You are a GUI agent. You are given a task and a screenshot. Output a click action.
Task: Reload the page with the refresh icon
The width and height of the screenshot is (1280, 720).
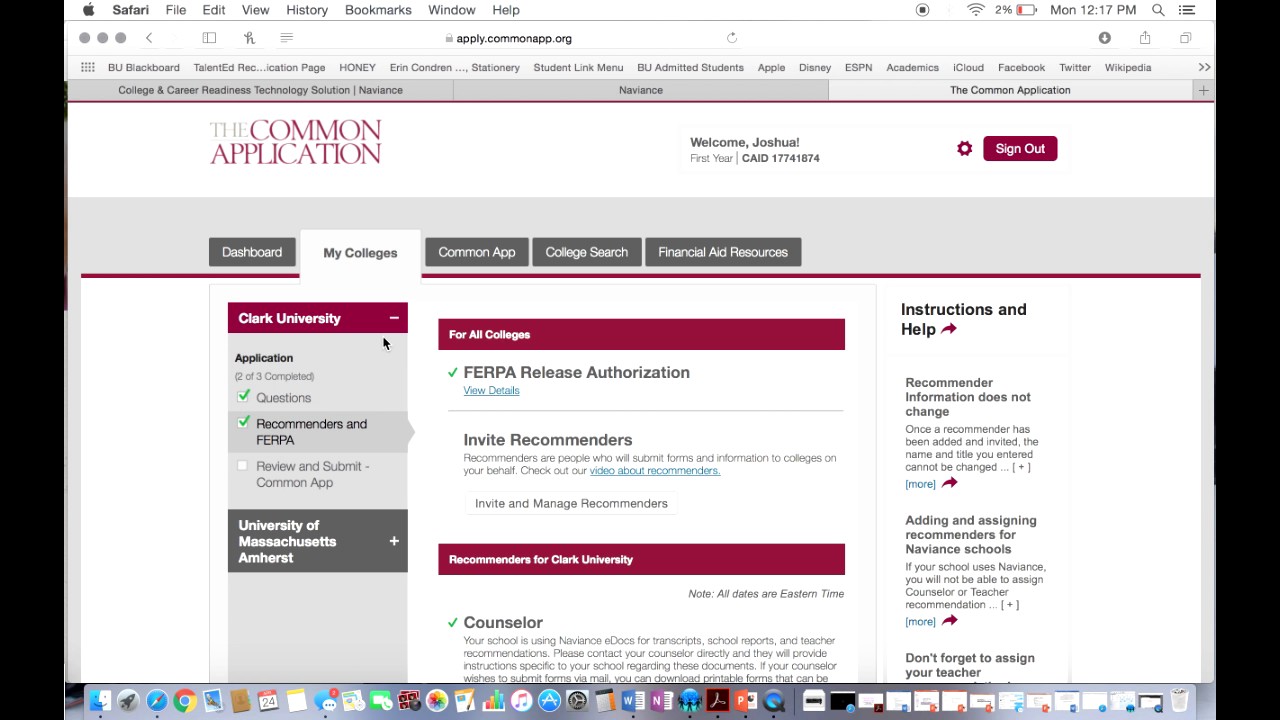(x=732, y=38)
